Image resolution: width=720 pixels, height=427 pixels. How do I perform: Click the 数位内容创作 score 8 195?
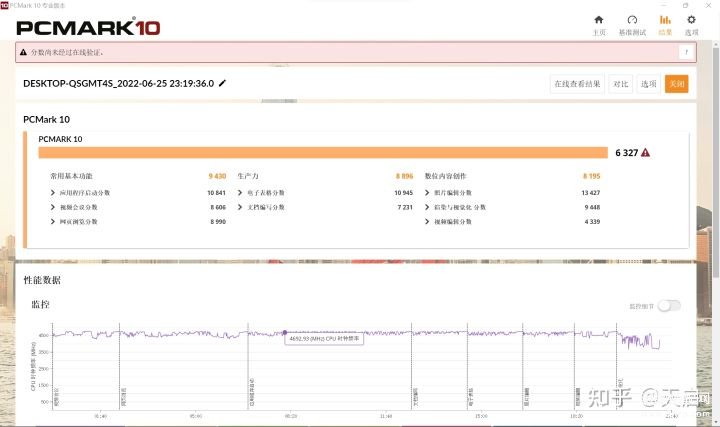click(x=591, y=176)
